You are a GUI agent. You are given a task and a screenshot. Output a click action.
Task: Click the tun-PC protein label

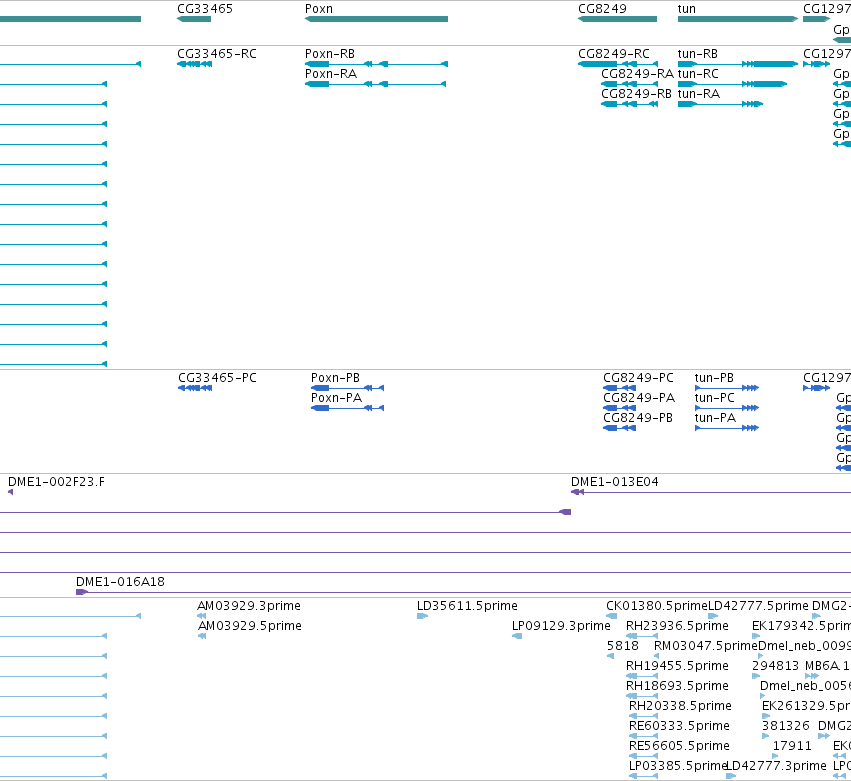pos(715,398)
